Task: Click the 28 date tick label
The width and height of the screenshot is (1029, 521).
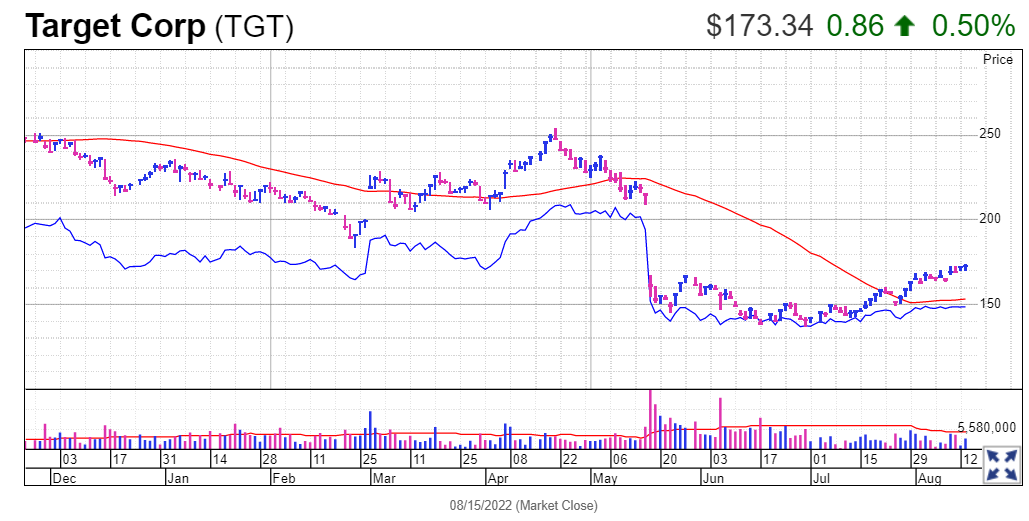Action: [x=270, y=459]
